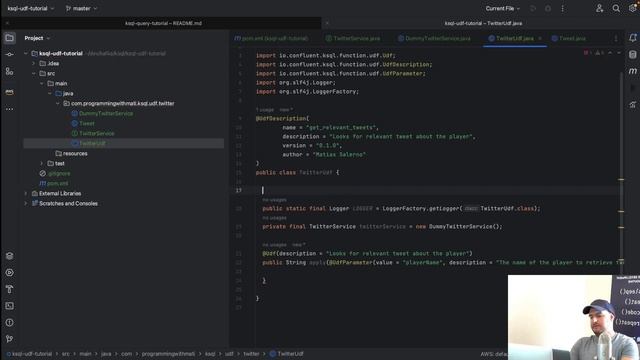
Task: Click the red errors indicator in editor
Action: click(587, 53)
